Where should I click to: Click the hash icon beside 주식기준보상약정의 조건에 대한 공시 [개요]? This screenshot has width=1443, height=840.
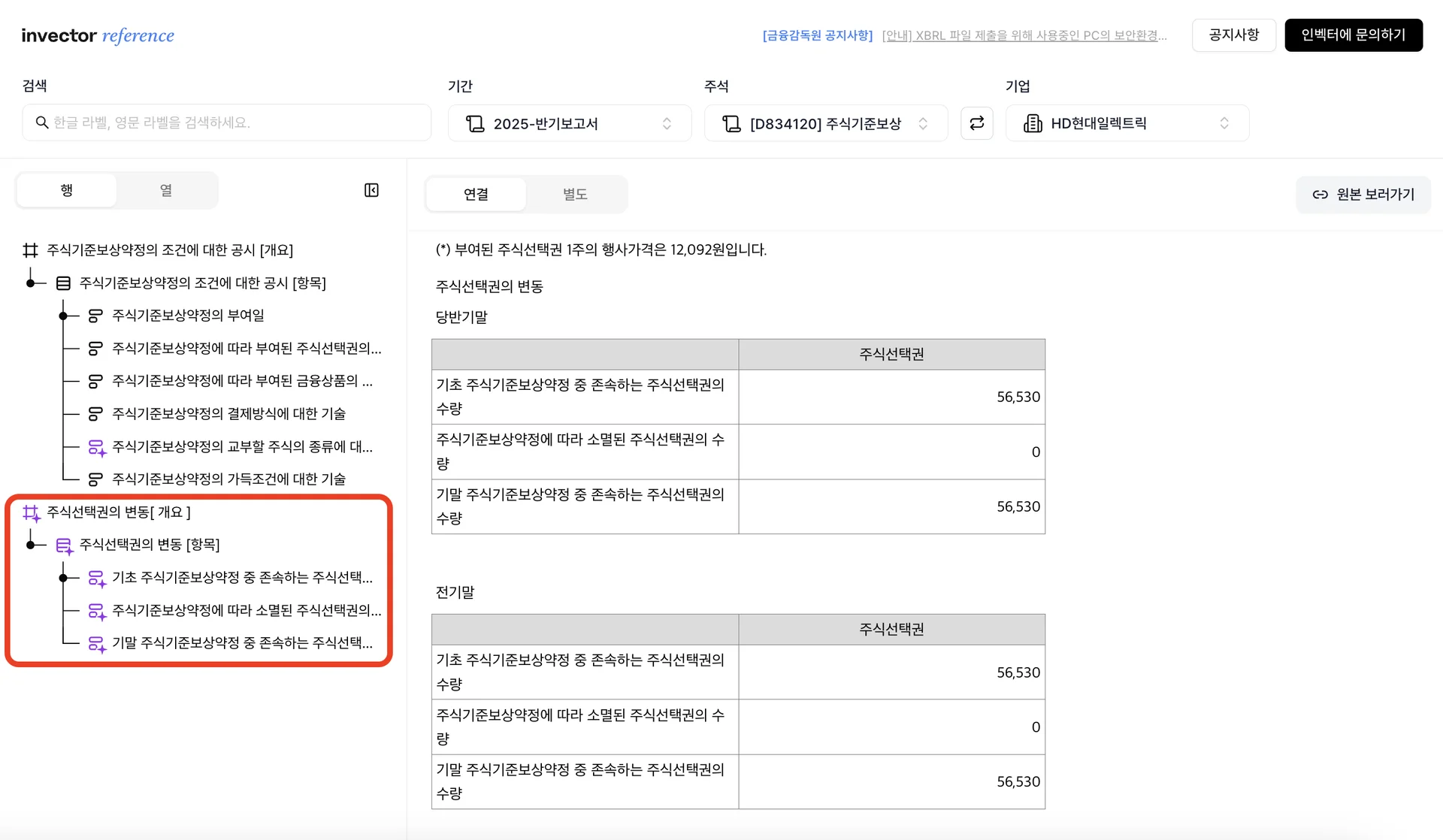click(x=30, y=250)
